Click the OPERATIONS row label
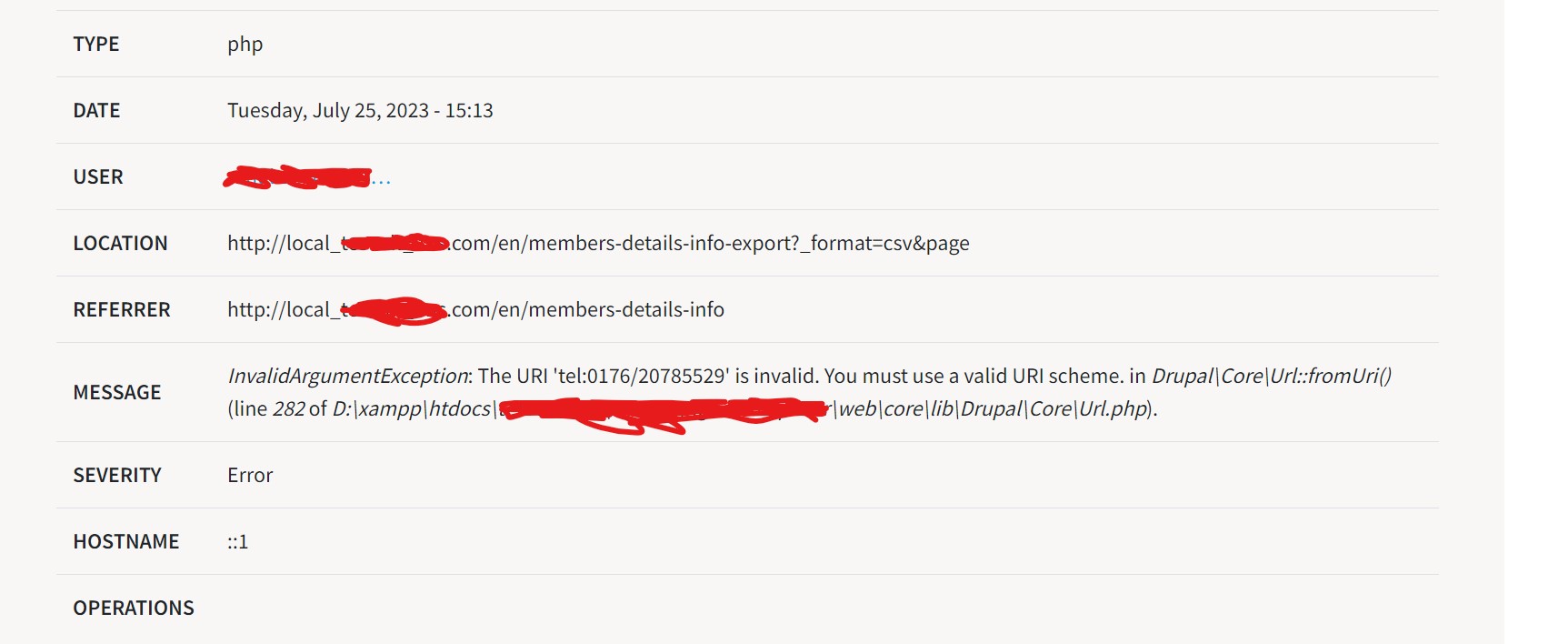 pyautogui.click(x=134, y=608)
